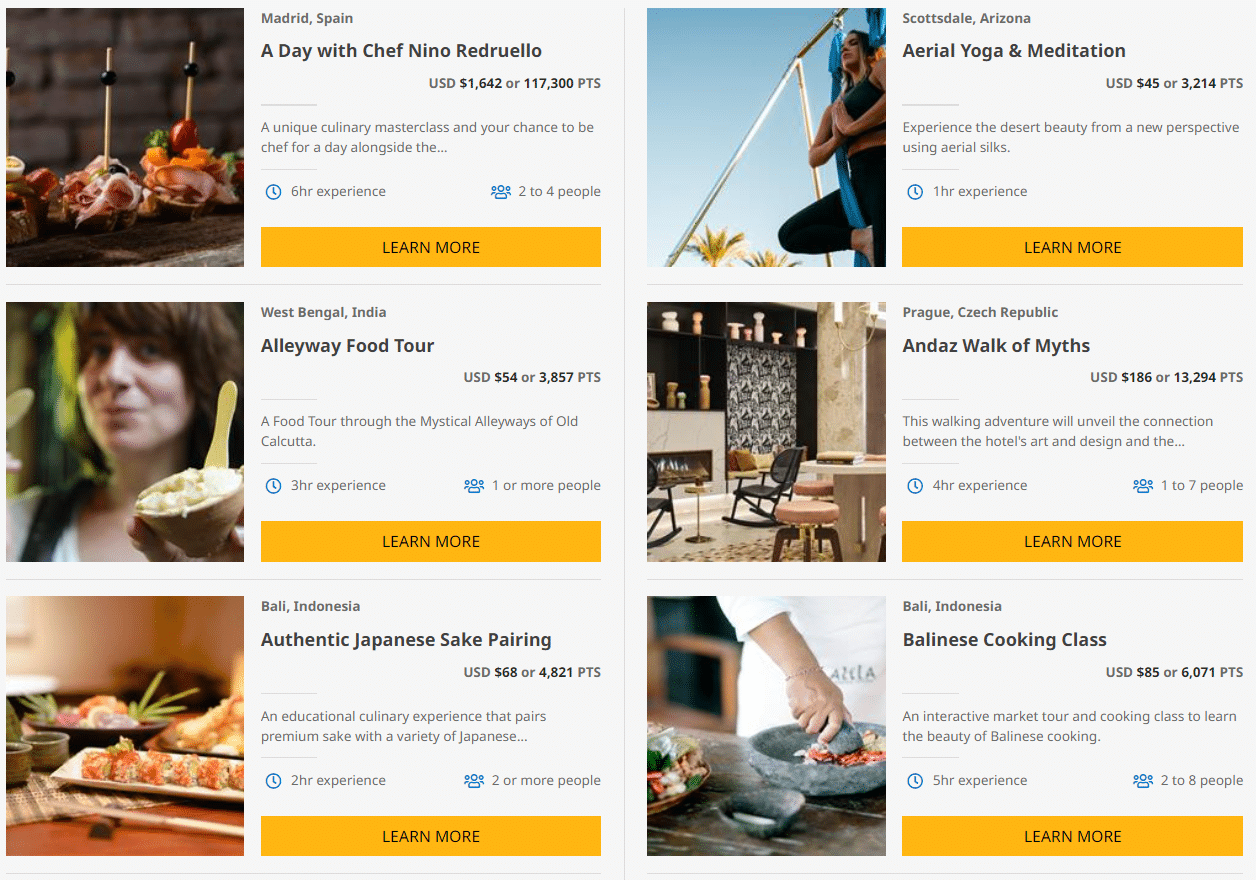Viewport: 1256px width, 880px height.
Task: Select the Alleyway Food Tour woman photo
Action: [125, 432]
